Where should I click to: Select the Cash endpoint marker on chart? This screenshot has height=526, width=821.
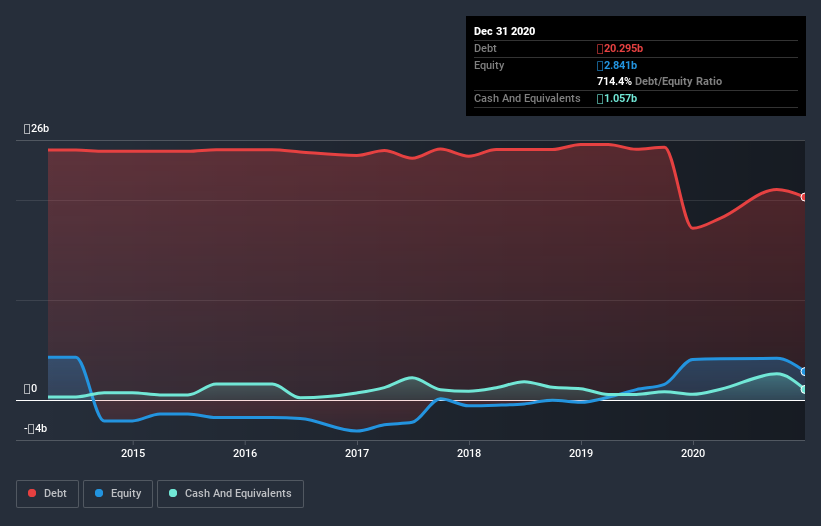click(x=804, y=389)
